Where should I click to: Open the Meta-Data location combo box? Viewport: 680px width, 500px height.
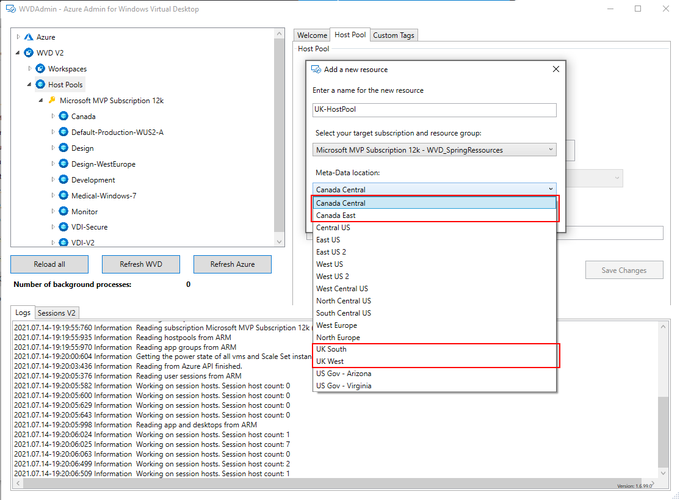435,189
